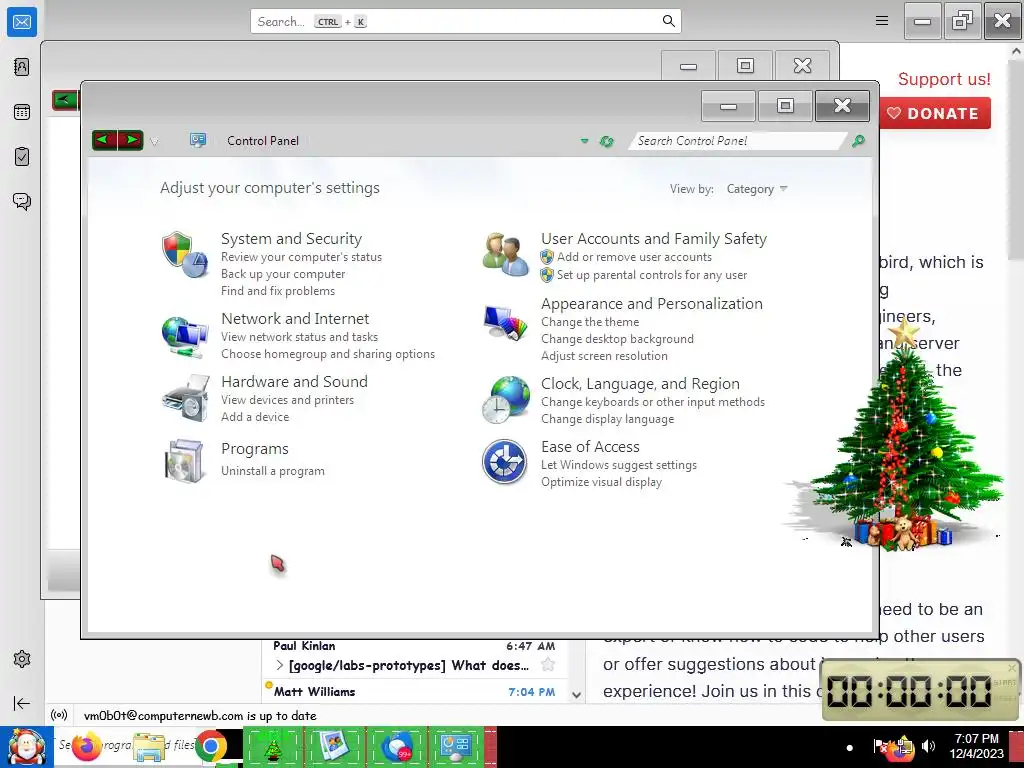Open recent pages dropdown next to nav arrows
The width and height of the screenshot is (1024, 768).
[x=154, y=141]
